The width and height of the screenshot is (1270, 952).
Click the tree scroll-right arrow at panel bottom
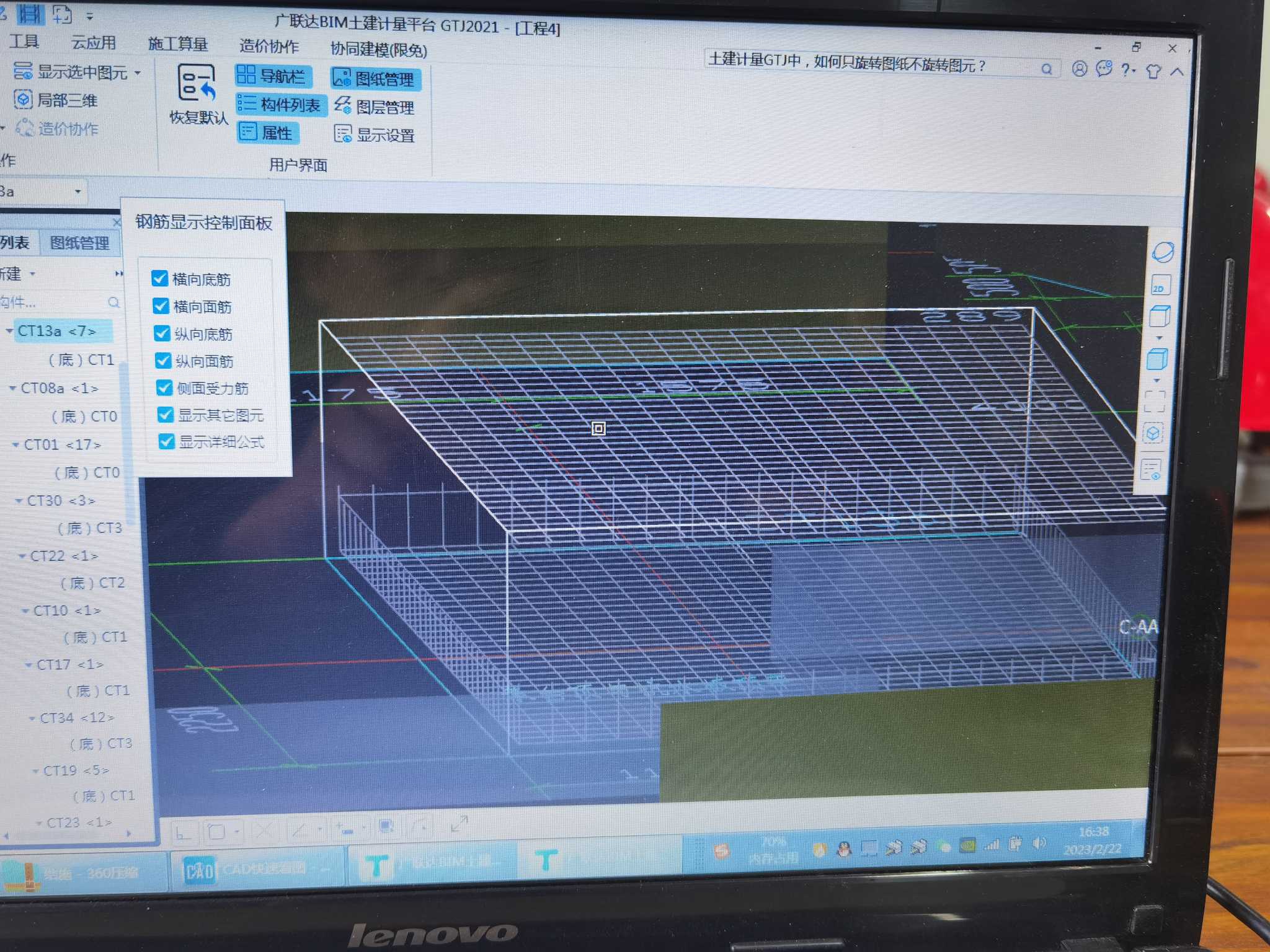click(x=128, y=834)
